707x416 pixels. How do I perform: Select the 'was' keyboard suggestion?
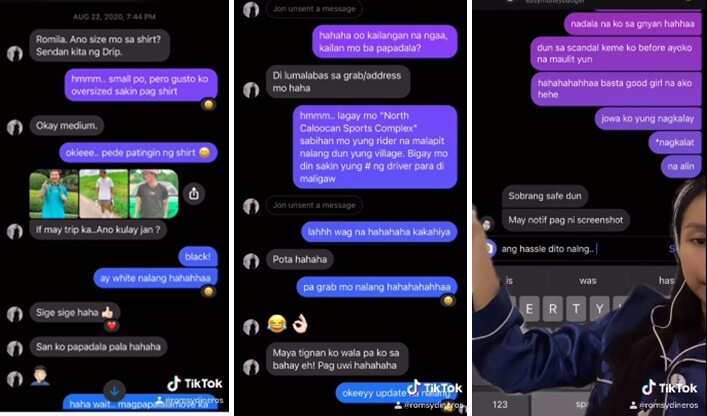(588, 281)
